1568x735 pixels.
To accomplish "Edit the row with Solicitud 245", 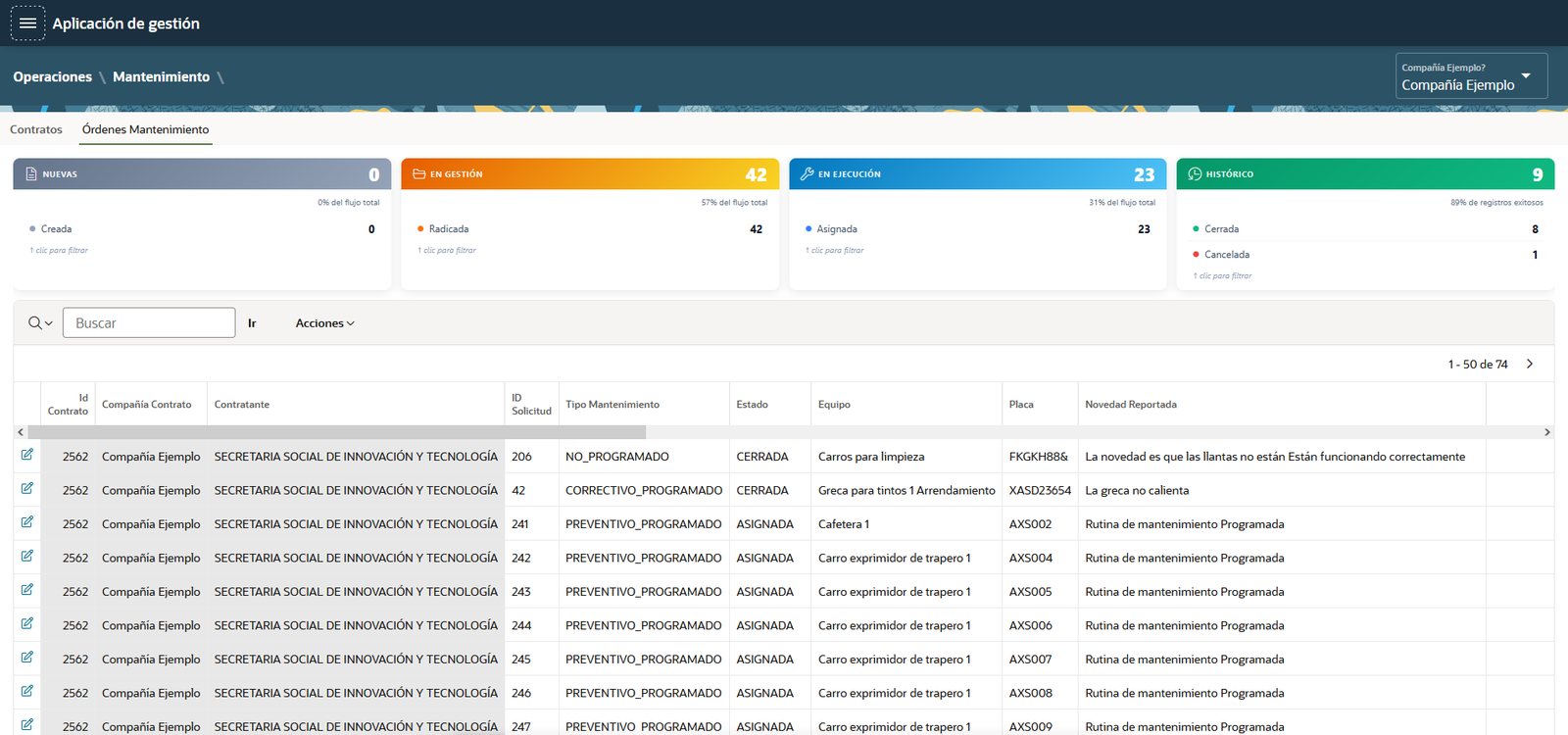I will pyautogui.click(x=27, y=658).
